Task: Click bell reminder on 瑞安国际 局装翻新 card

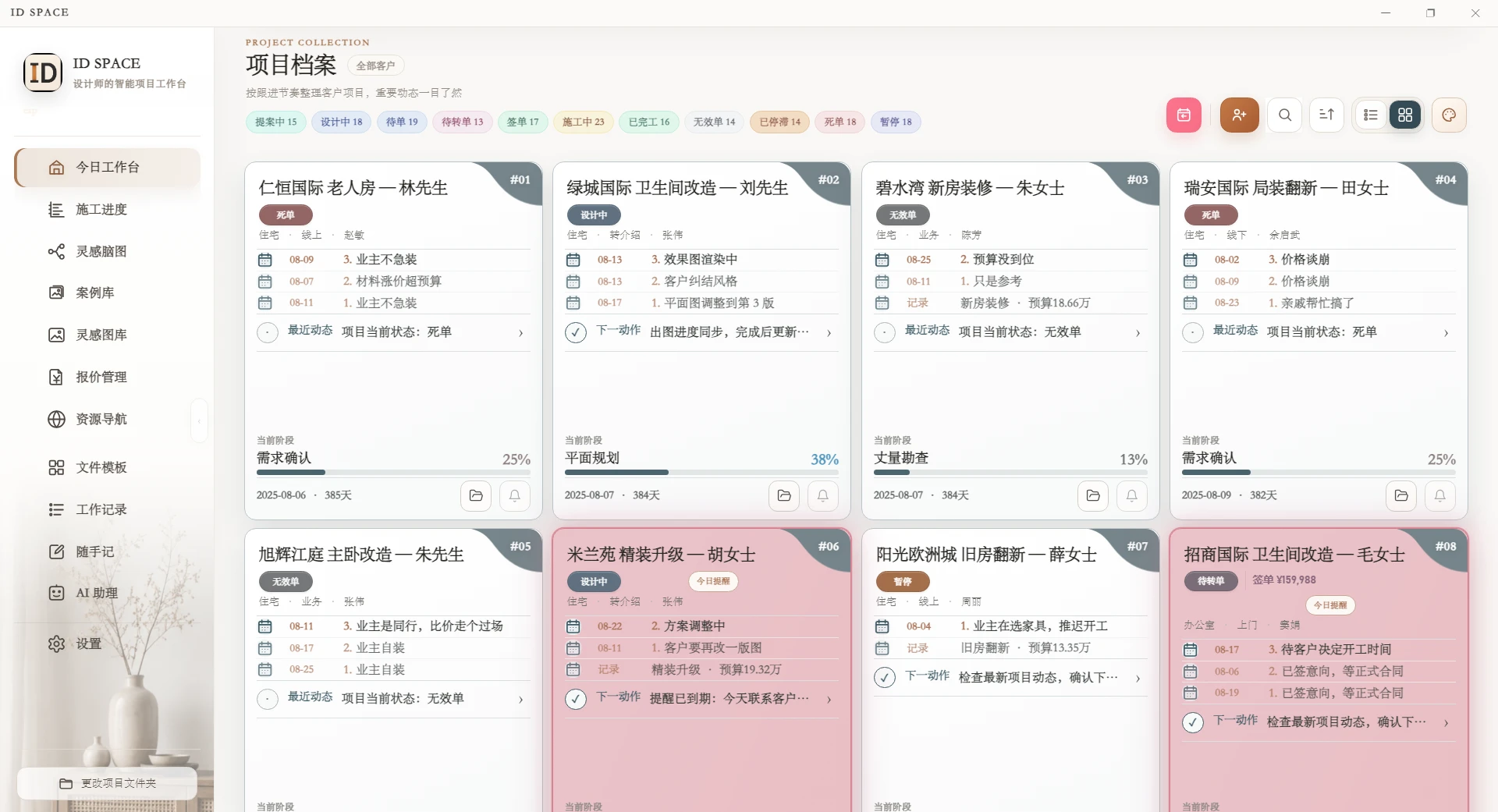Action: tap(1440, 495)
